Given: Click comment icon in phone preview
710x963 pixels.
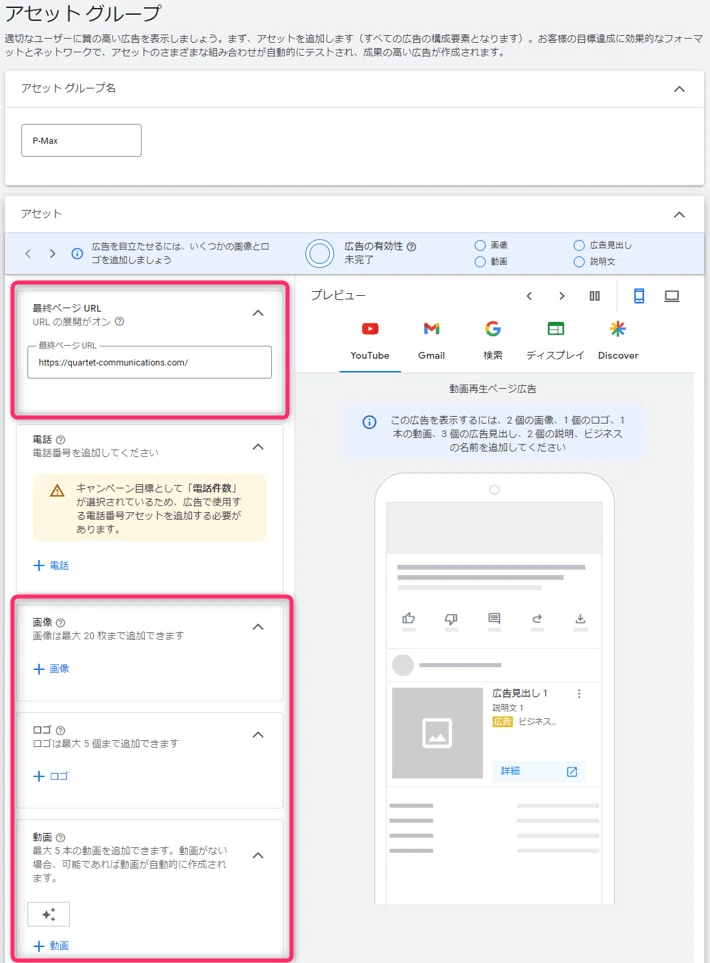Looking at the screenshot, I should pyautogui.click(x=494, y=618).
